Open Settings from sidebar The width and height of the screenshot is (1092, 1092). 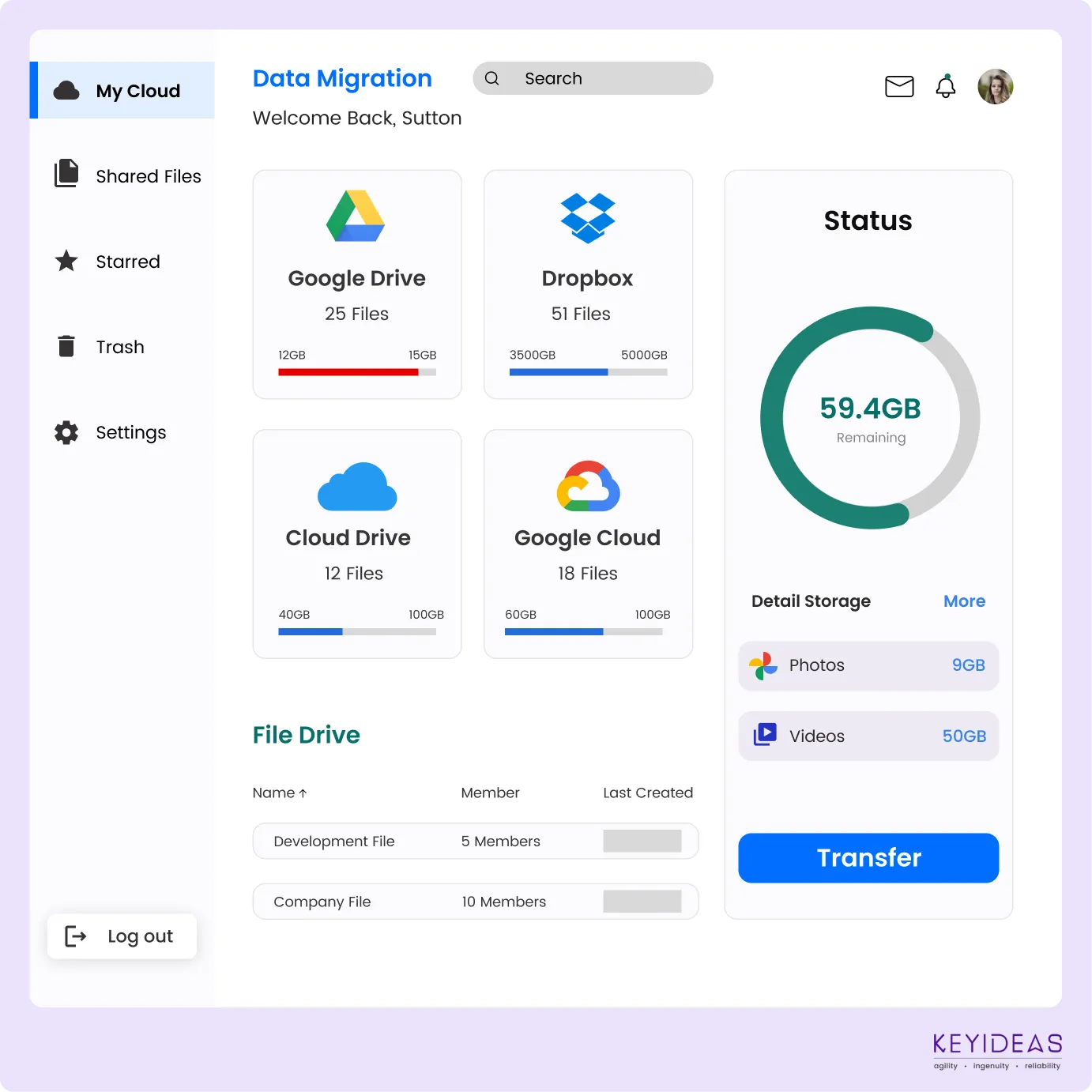click(111, 432)
